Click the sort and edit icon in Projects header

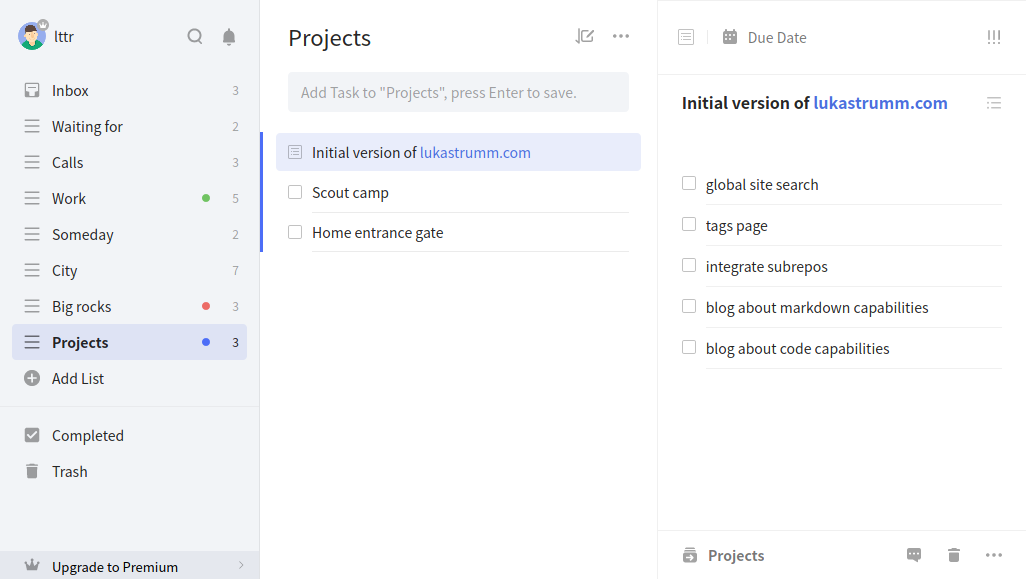584,37
